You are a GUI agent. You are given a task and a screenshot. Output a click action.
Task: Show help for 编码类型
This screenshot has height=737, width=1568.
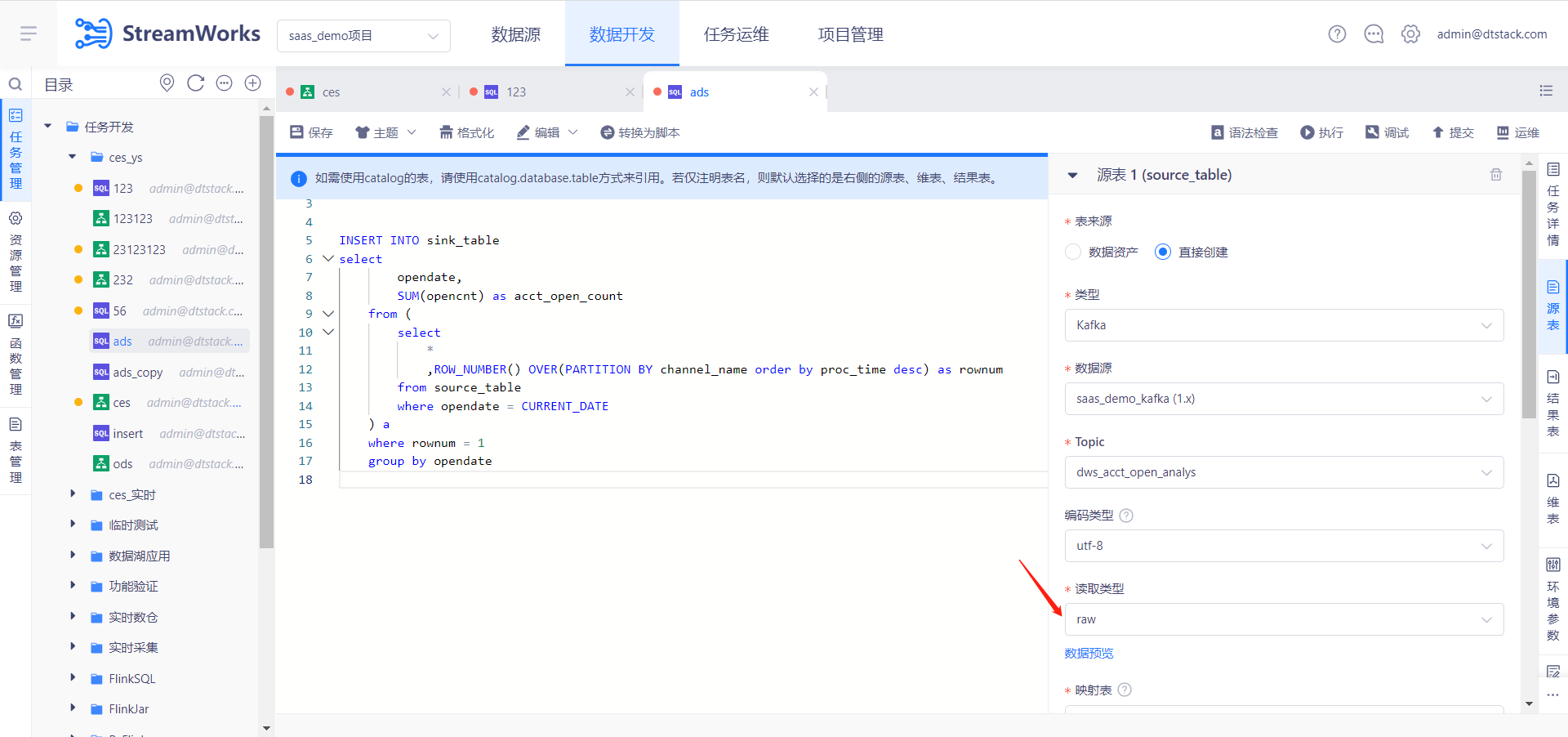point(1126,515)
